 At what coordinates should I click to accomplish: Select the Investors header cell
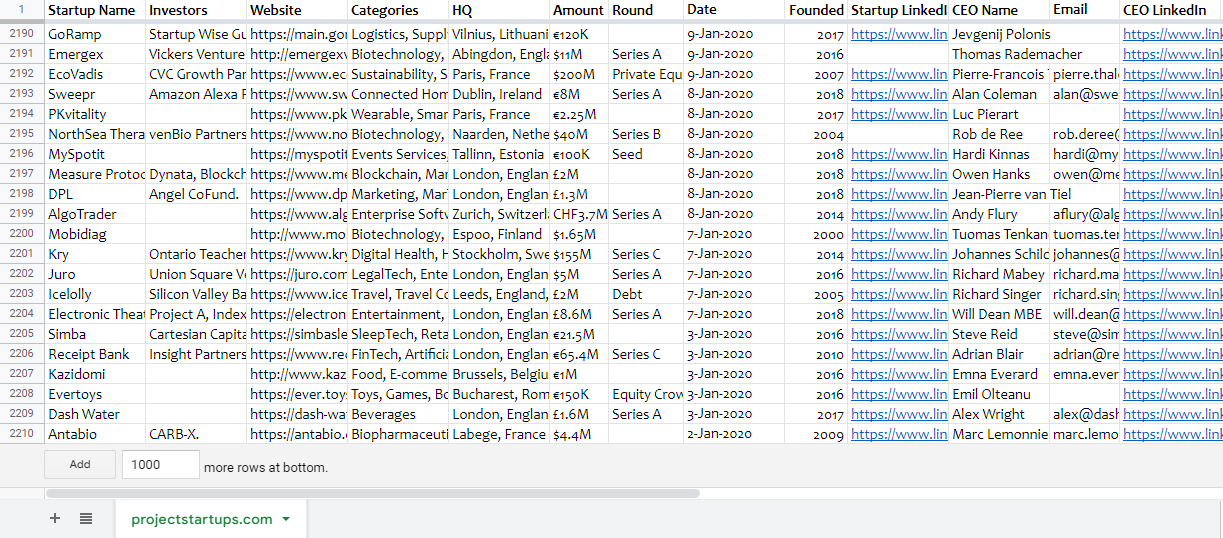[x=196, y=10]
